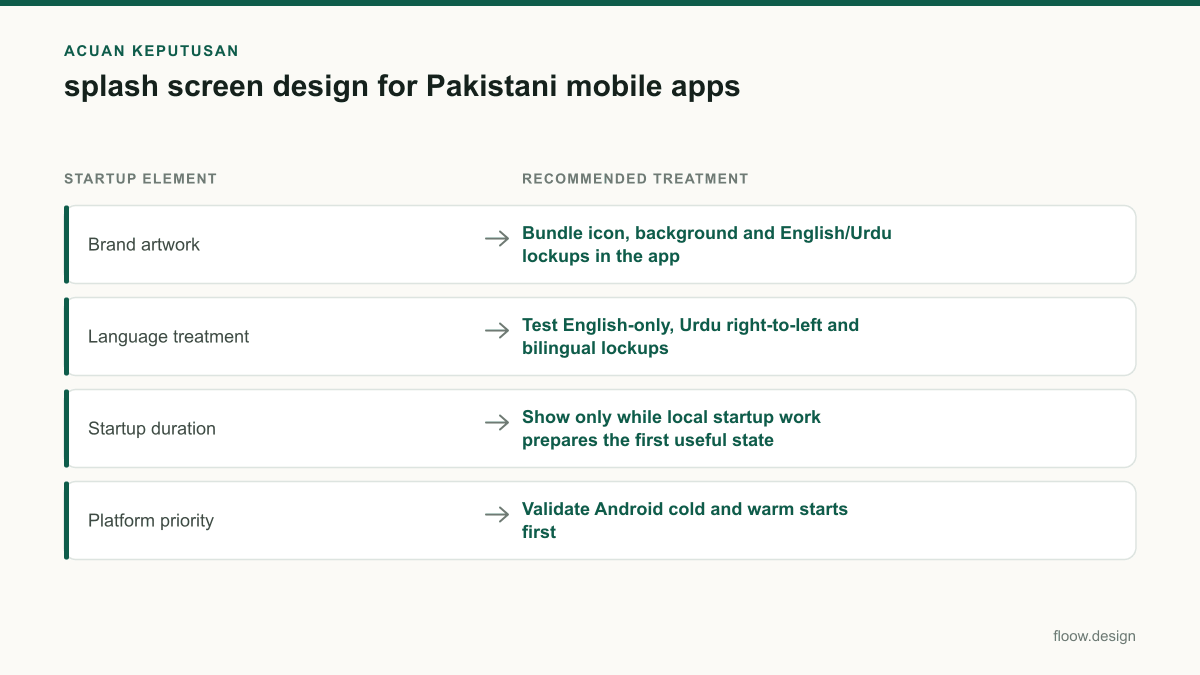Click the "STARTUP ELEMENT" column header

tap(140, 179)
